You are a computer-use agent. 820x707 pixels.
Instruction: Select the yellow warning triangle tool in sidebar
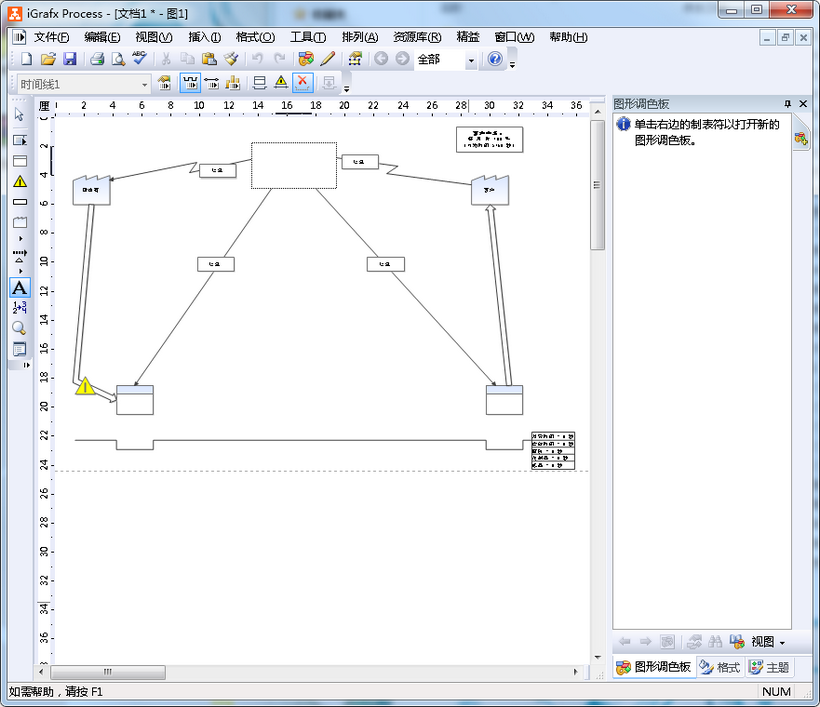(20, 181)
